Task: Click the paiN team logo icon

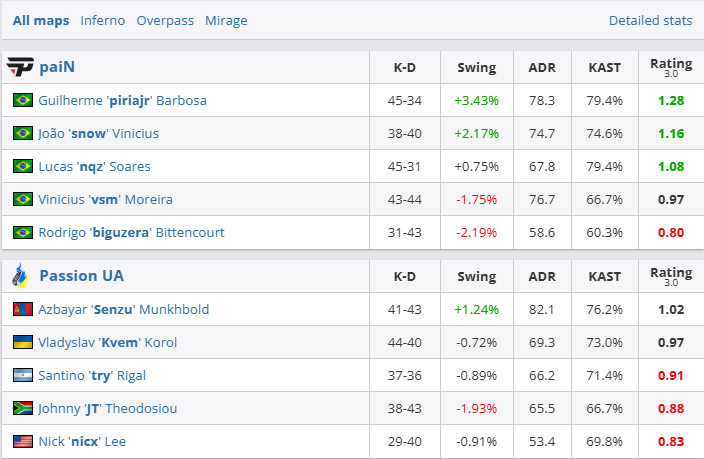Action: point(20,67)
